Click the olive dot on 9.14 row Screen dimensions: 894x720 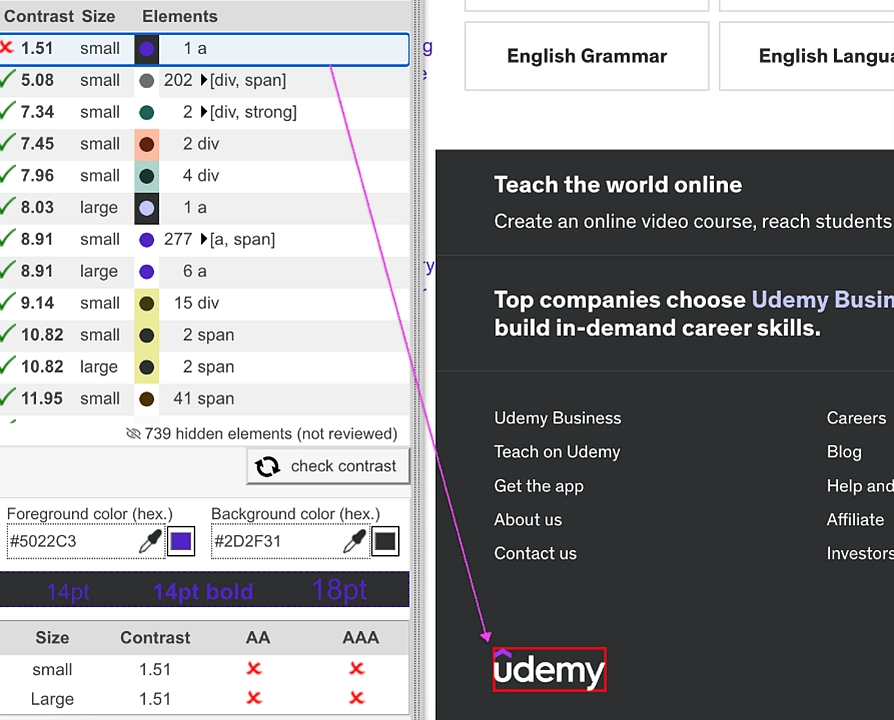click(147, 304)
